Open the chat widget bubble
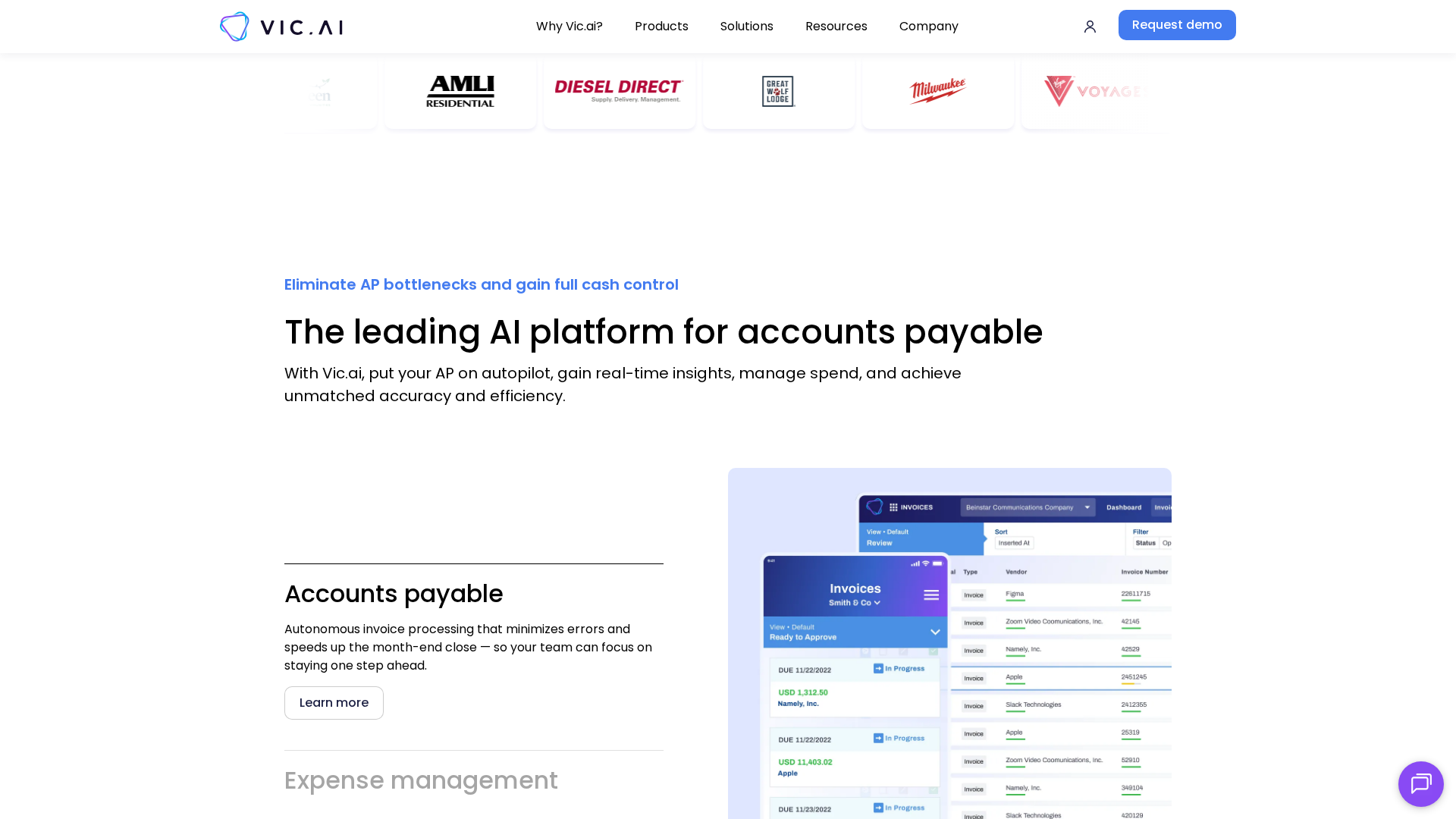 click(1420, 783)
